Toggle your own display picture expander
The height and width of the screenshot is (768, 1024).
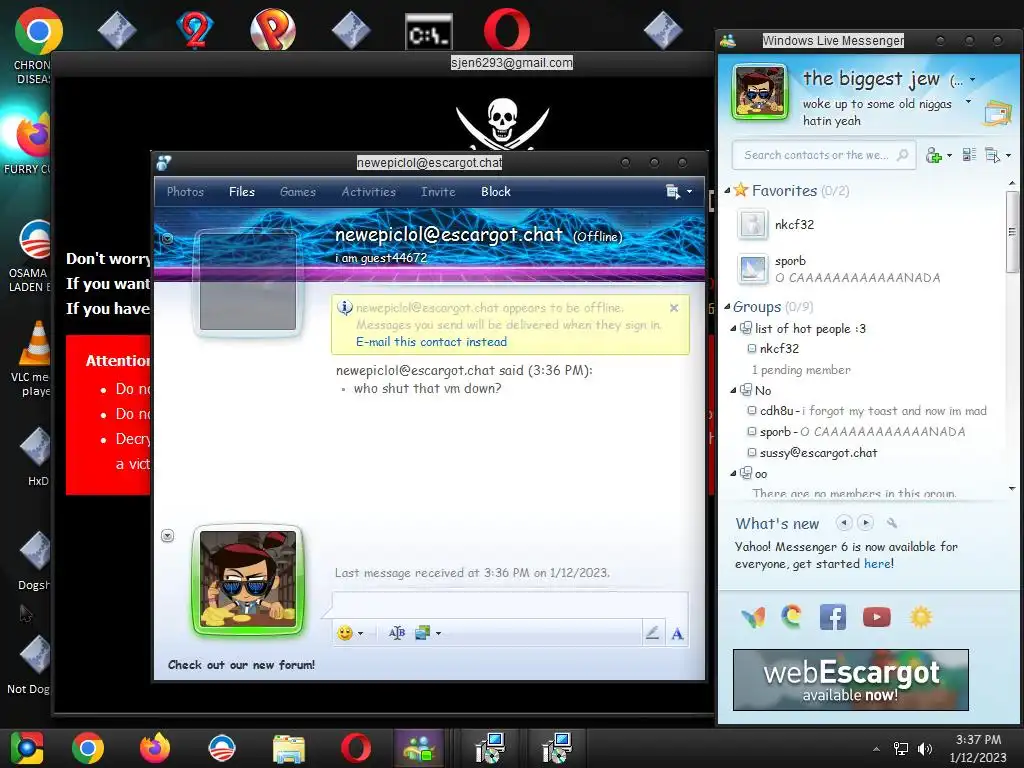click(167, 536)
